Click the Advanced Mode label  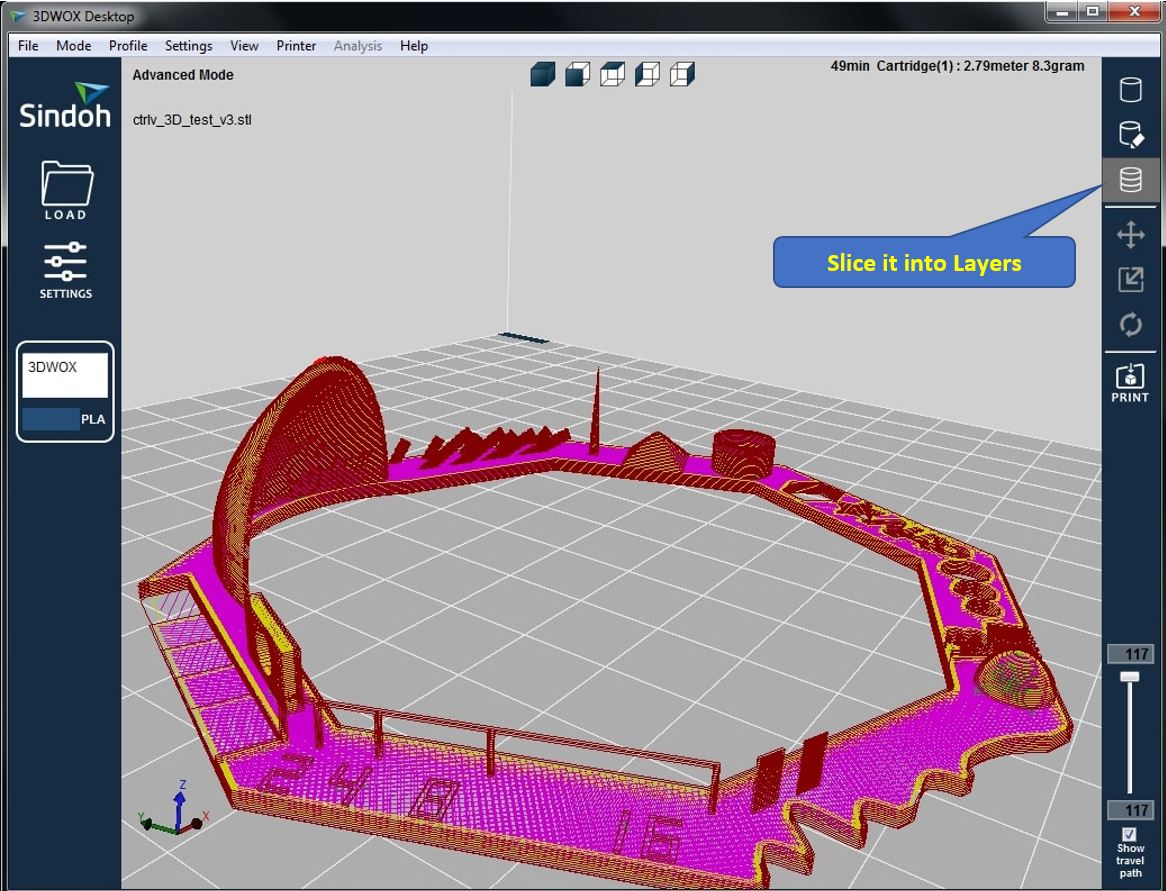tap(183, 74)
